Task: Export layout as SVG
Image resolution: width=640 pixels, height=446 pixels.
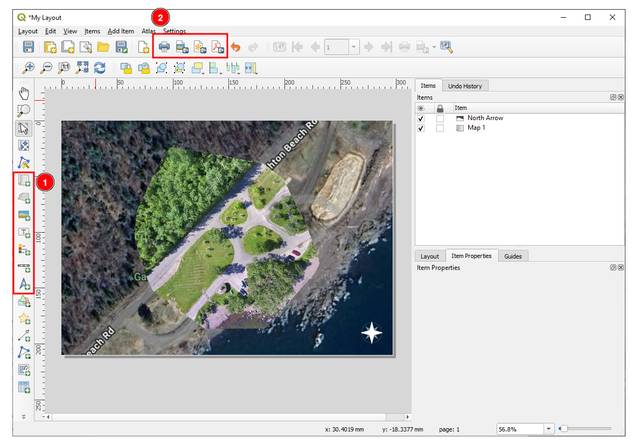Action: pos(200,47)
